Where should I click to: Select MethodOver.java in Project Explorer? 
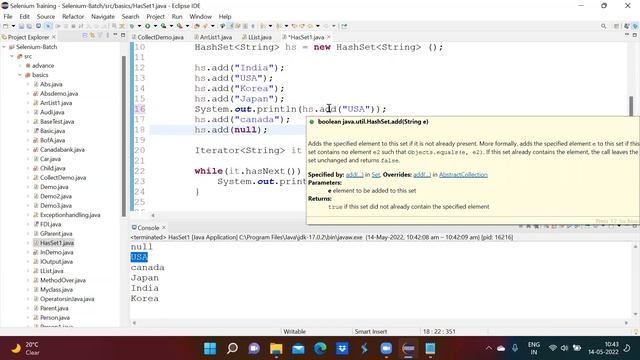point(62,280)
